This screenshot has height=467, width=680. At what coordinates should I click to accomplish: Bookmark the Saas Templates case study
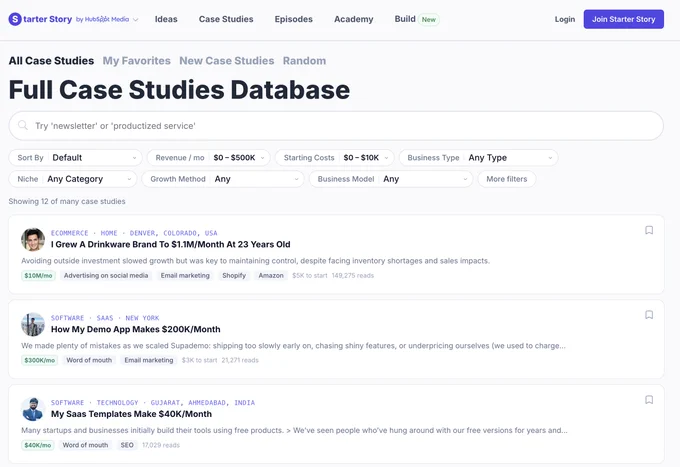click(x=649, y=400)
